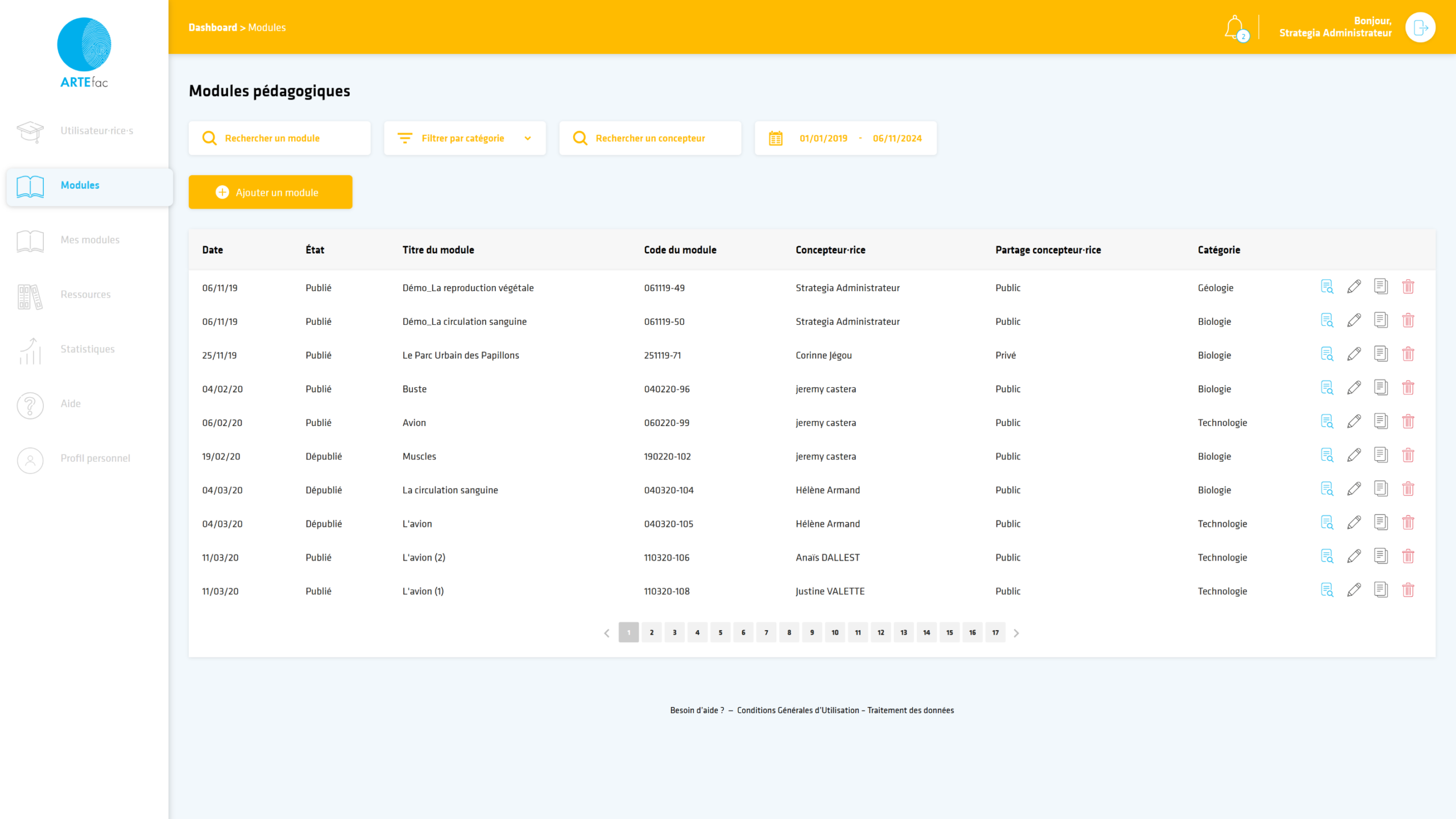The height and width of the screenshot is (819, 1456).
Task: Edit Le Parc Urbain des Papillons module
Action: (x=1354, y=354)
